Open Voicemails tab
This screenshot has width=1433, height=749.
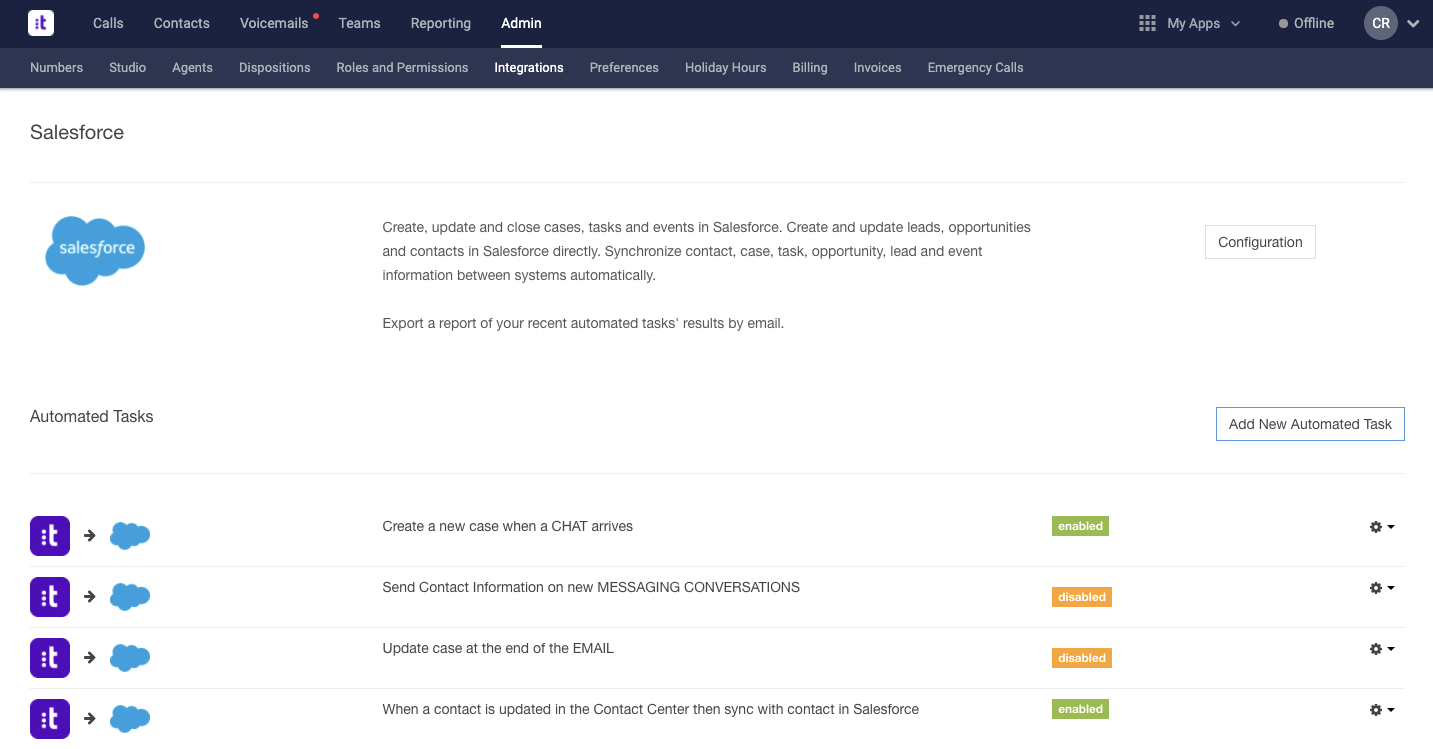tap(274, 23)
